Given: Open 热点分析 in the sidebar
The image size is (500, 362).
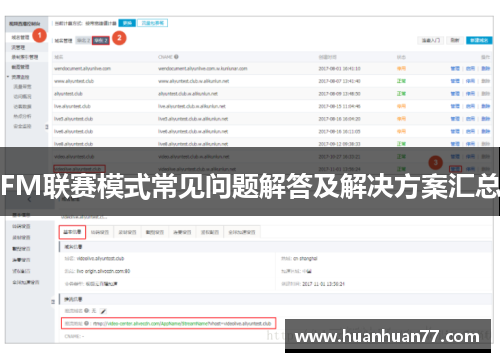Looking at the screenshot, I should point(22,116).
